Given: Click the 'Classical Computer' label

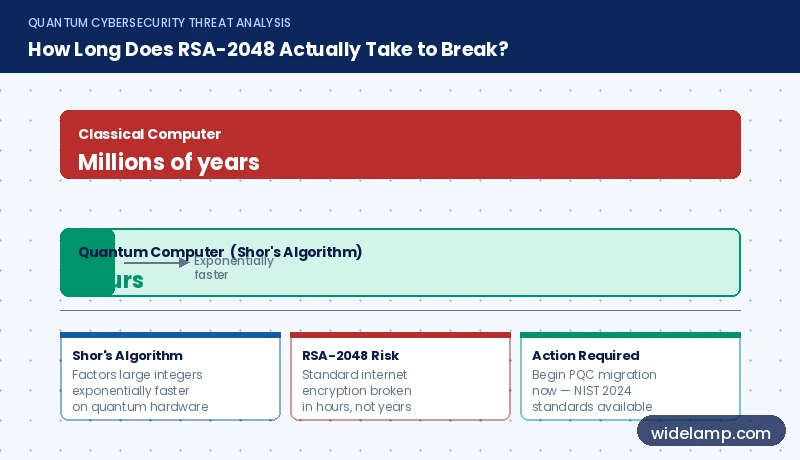Looking at the screenshot, I should tap(149, 134).
